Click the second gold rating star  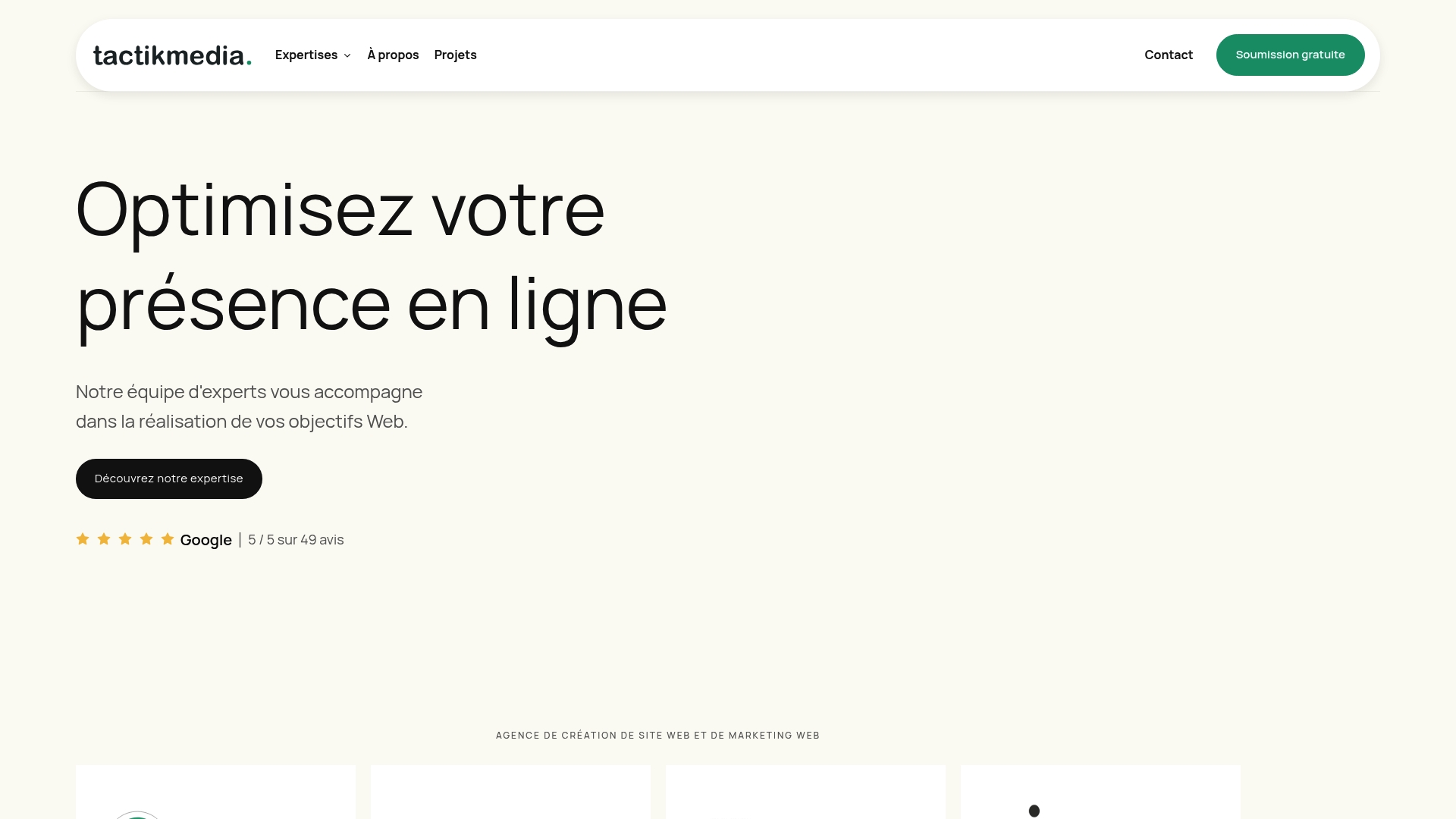(104, 539)
